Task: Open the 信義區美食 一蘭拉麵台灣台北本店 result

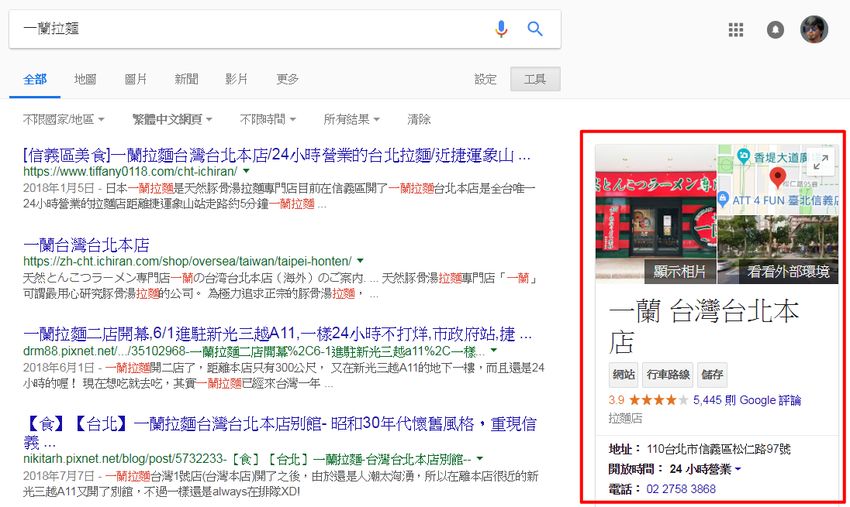Action: pos(276,156)
